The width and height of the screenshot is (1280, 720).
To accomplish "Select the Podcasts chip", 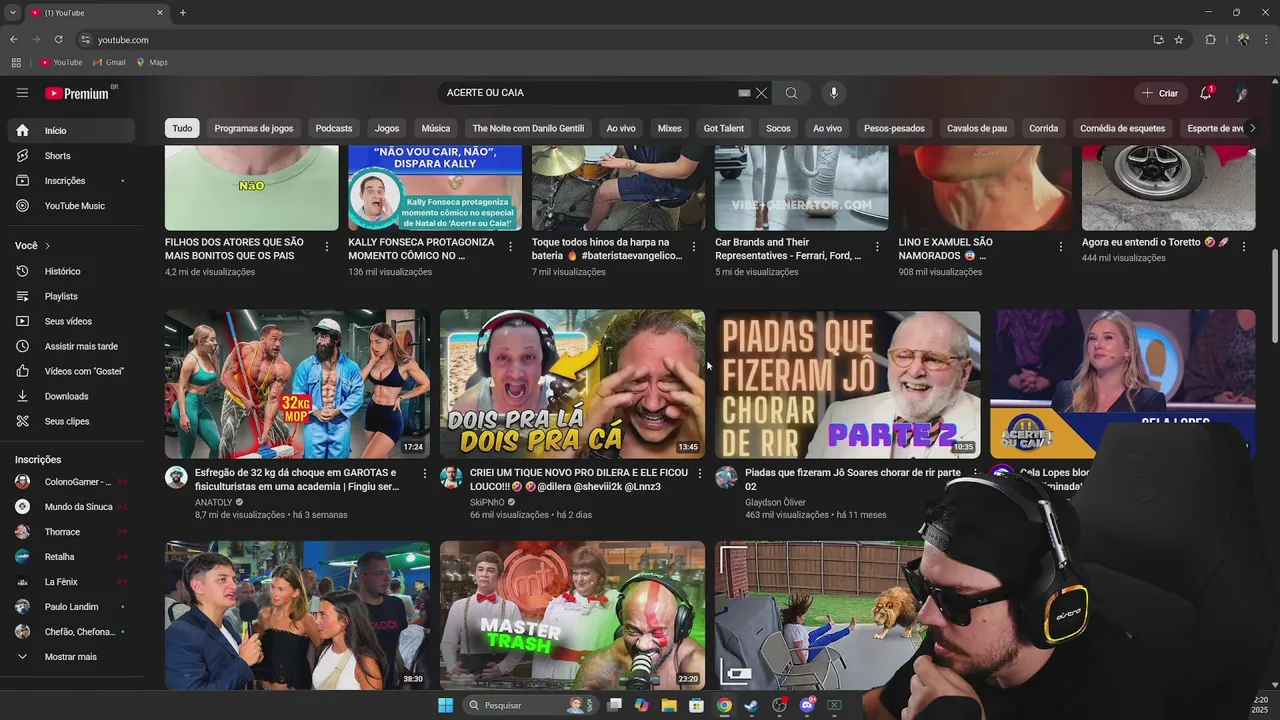I will [334, 128].
